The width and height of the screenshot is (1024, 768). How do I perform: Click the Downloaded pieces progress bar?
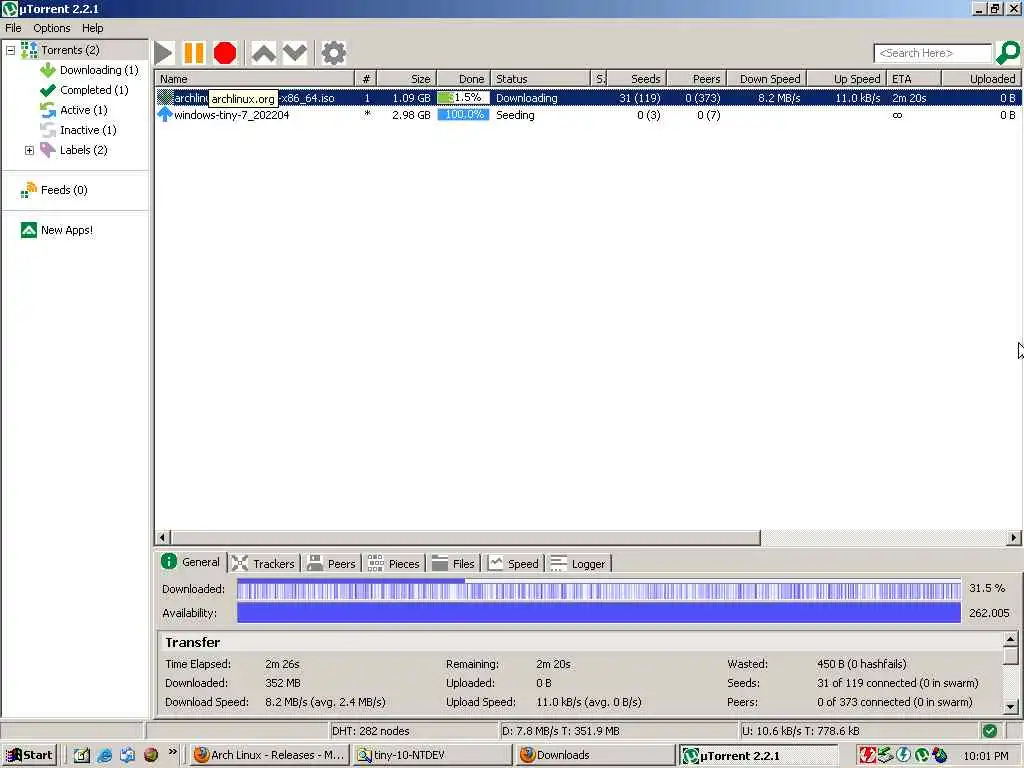[x=599, y=590]
